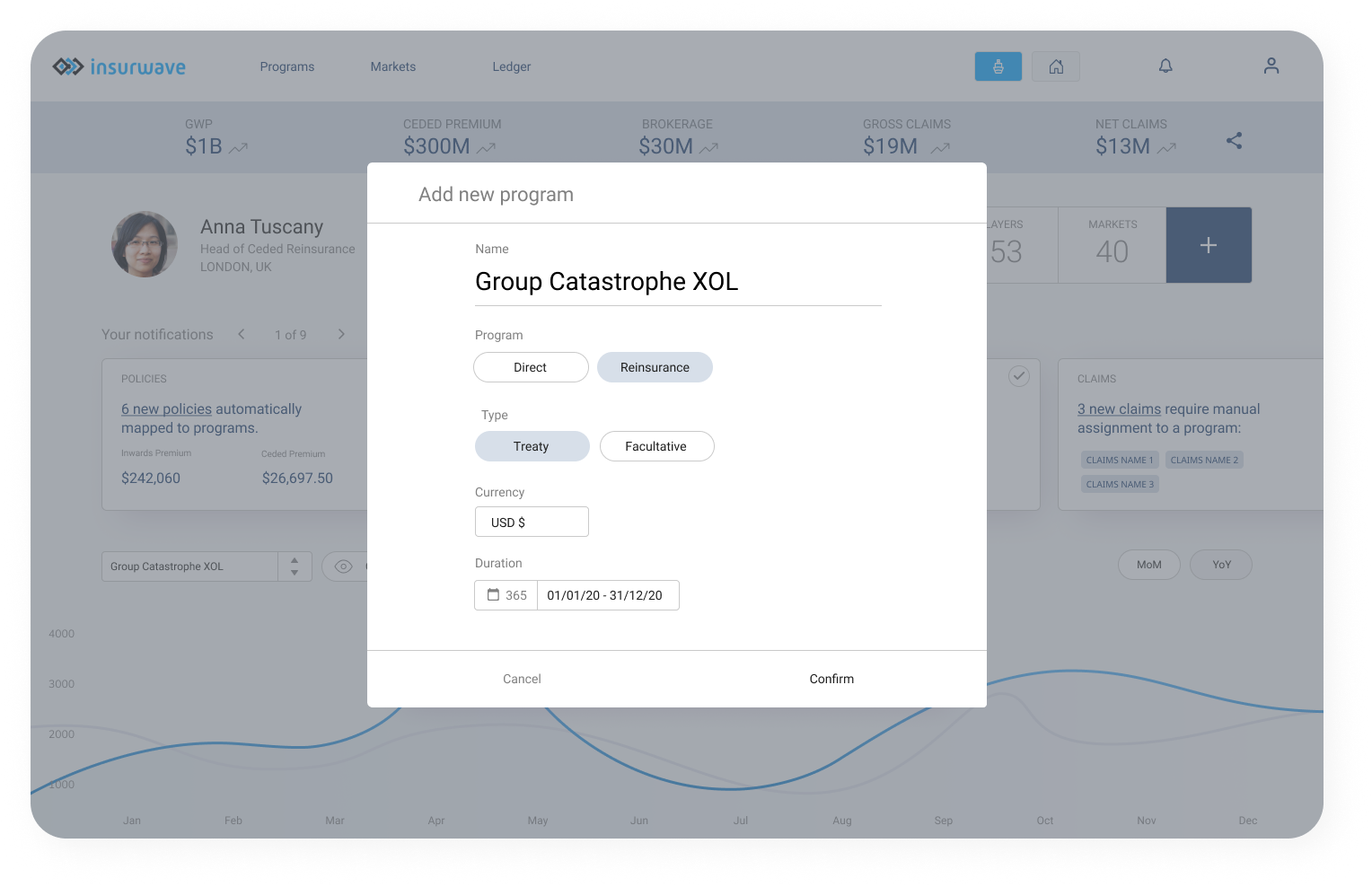Click the checkmark circle on notification card
Screen dimensions: 1372x887
point(1019,376)
